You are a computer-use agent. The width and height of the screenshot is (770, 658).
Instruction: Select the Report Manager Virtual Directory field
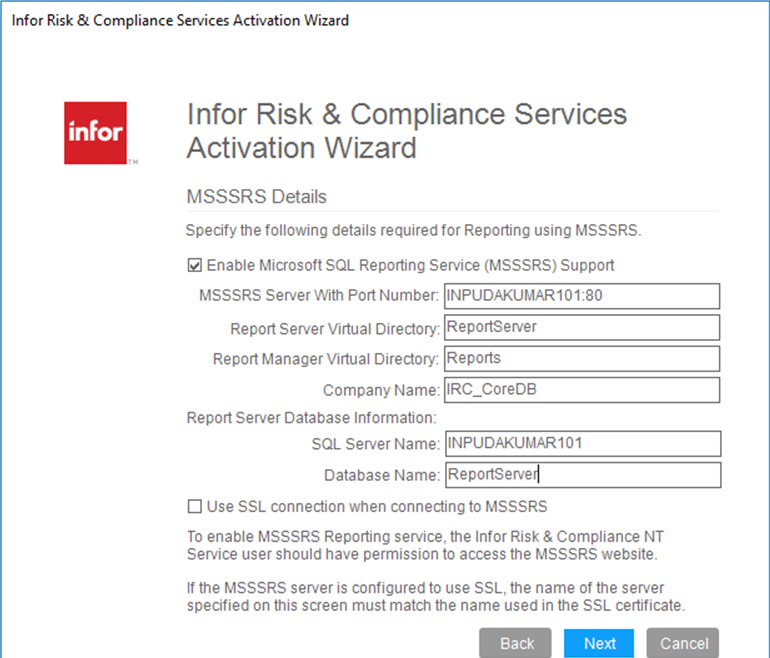coord(581,358)
